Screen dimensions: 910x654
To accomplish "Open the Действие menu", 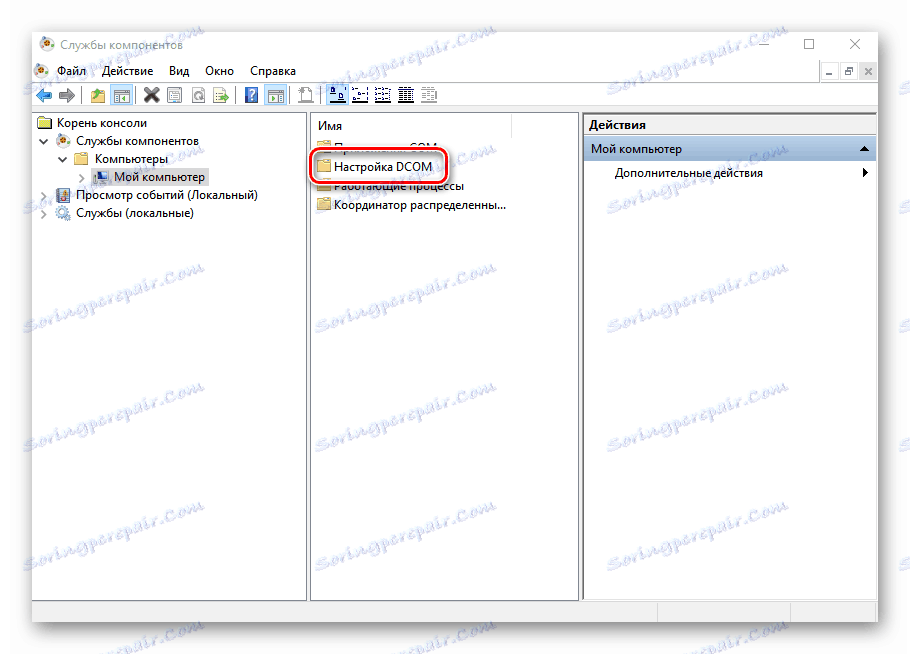I will click(x=128, y=71).
